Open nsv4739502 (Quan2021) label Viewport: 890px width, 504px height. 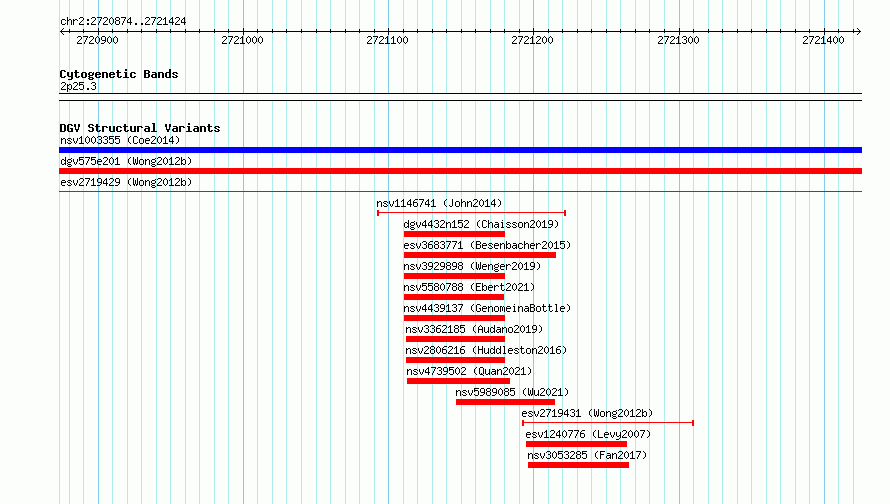point(469,371)
